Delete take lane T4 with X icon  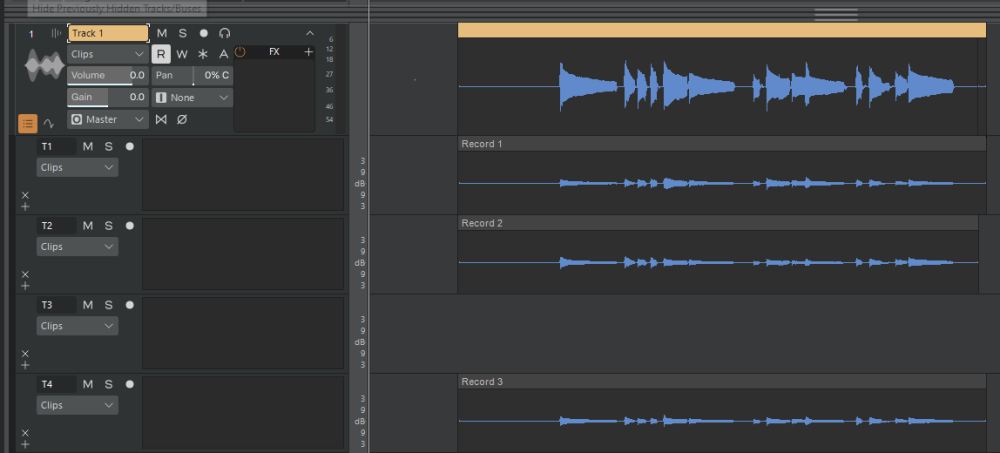(25, 433)
